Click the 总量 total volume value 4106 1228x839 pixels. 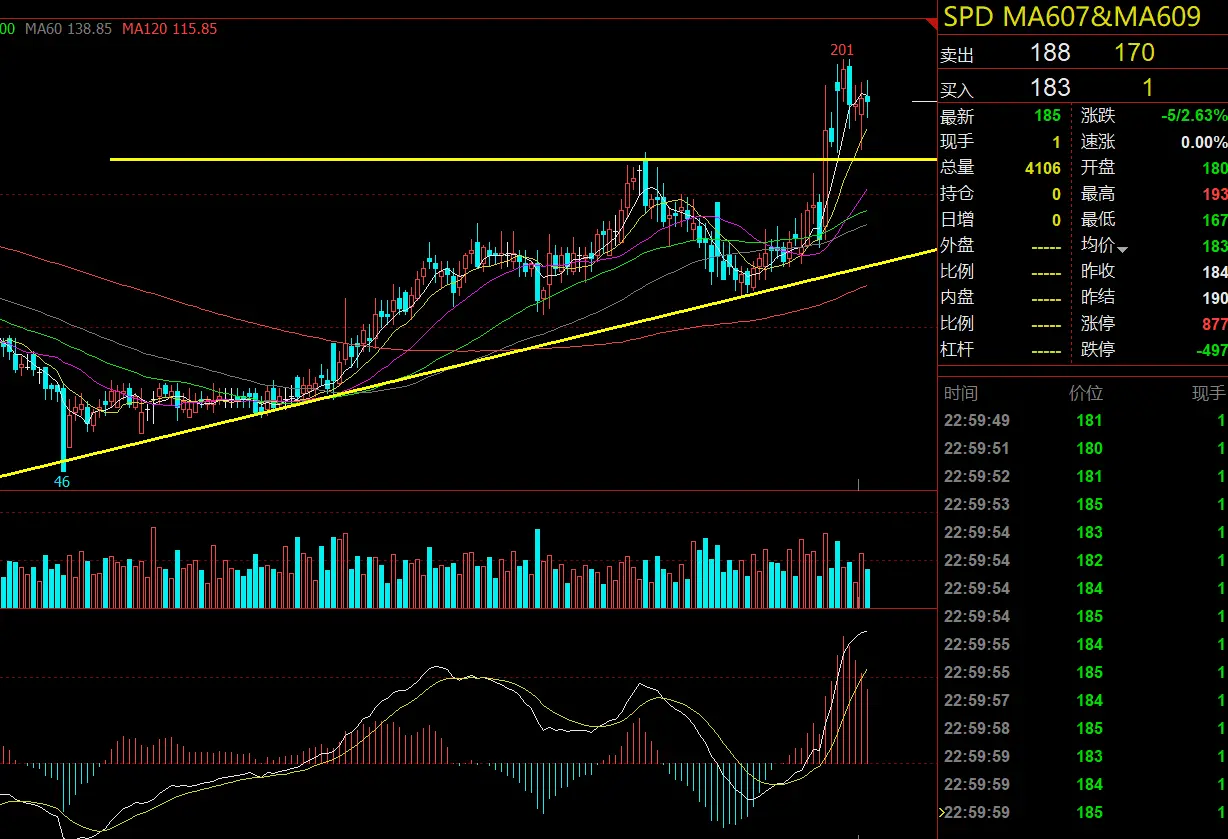click(1043, 168)
